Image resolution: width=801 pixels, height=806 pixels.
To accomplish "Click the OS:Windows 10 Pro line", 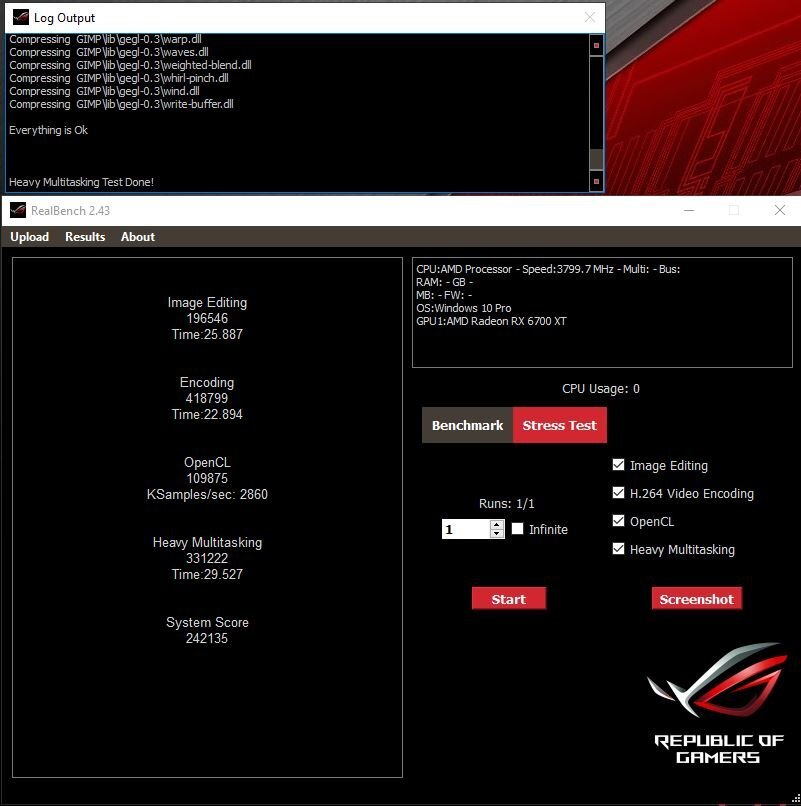I will pos(464,308).
